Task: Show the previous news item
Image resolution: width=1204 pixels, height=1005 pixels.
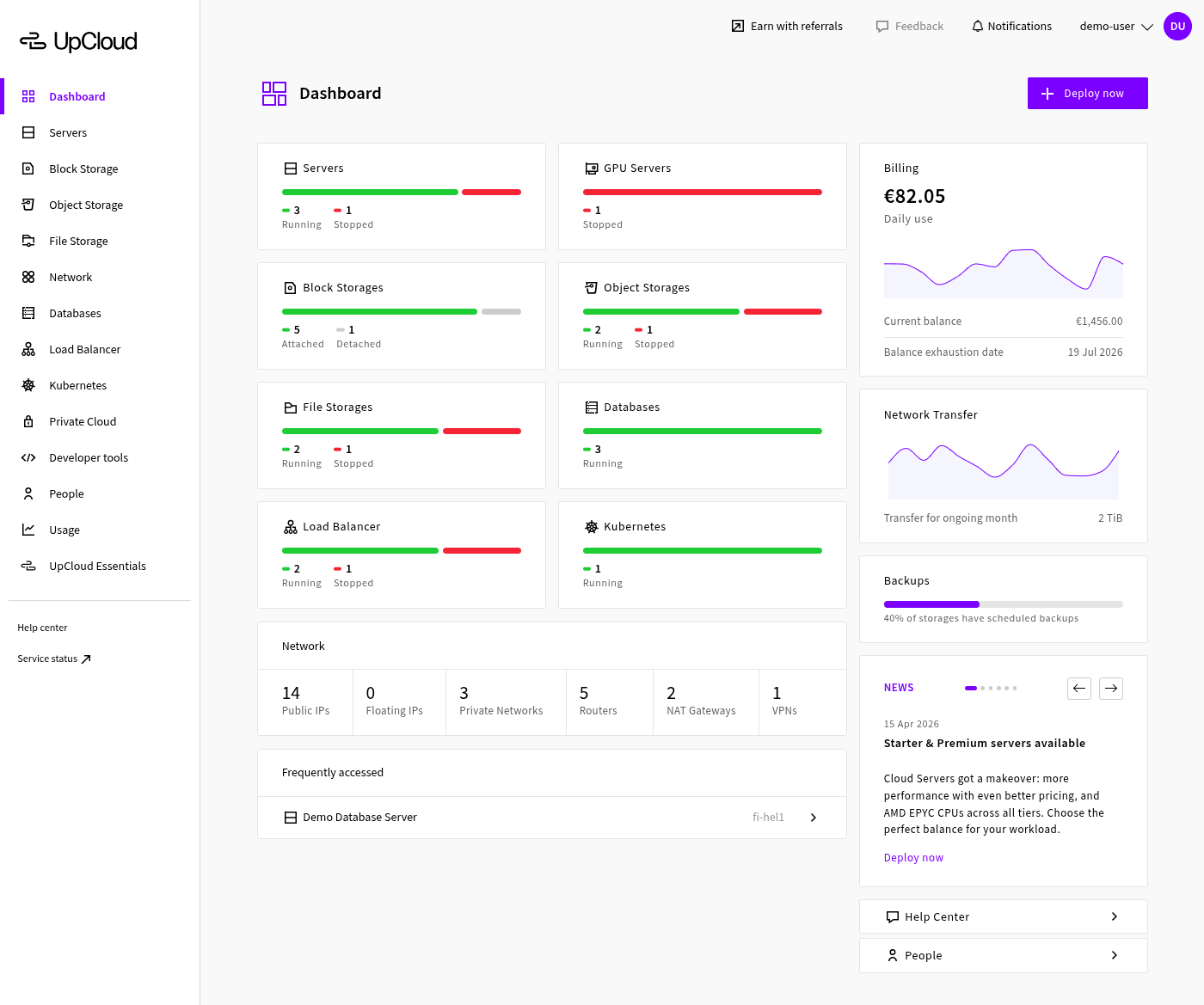Action: (x=1078, y=689)
